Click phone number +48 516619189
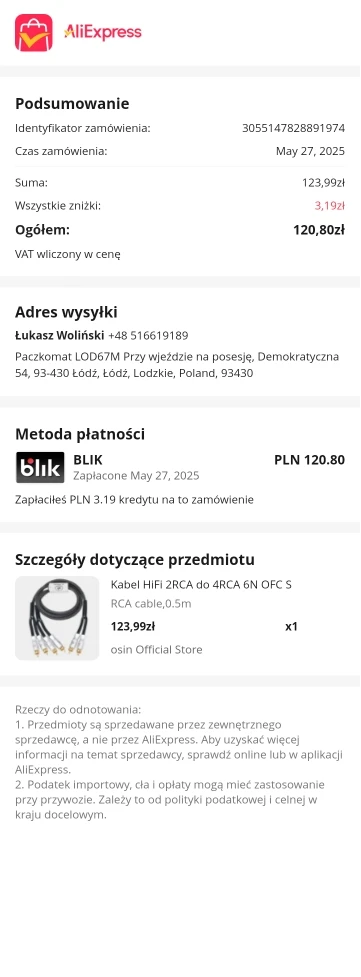Screen dimensions: 361x977 (x=148, y=335)
